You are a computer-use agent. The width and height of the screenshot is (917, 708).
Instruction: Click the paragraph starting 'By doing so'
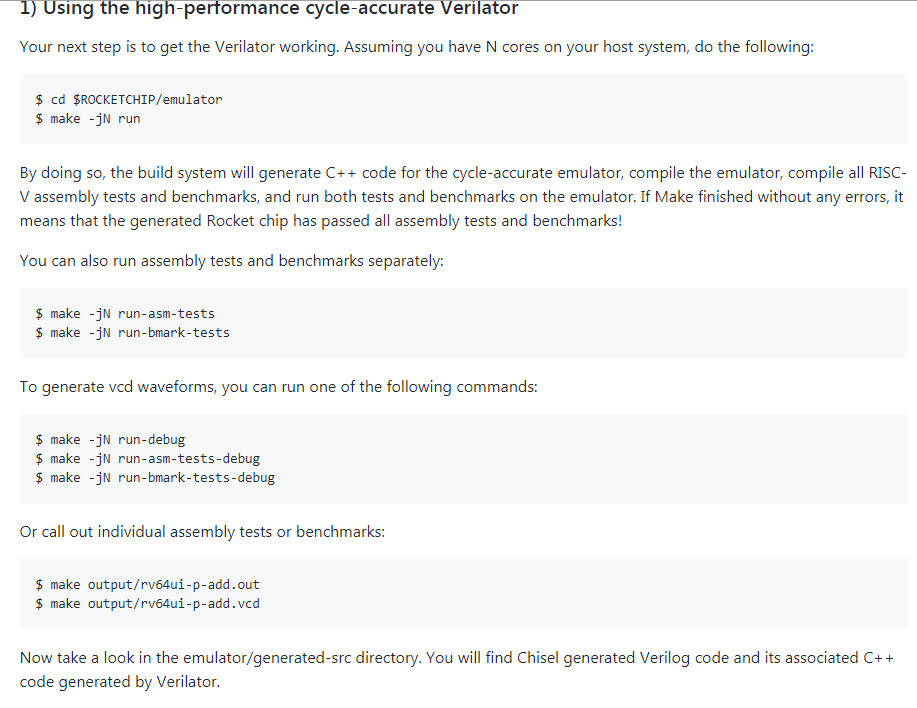[x=463, y=197]
